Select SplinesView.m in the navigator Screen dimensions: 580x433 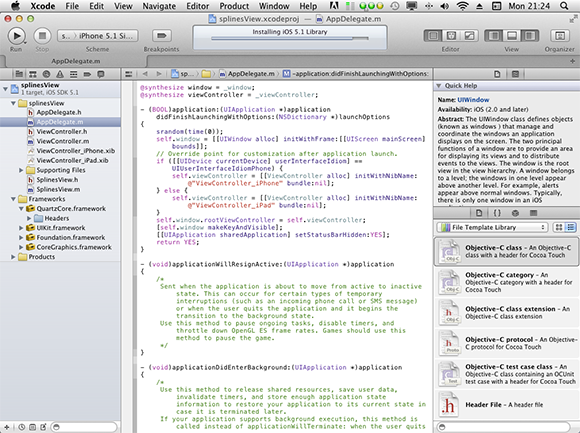(x=58, y=189)
